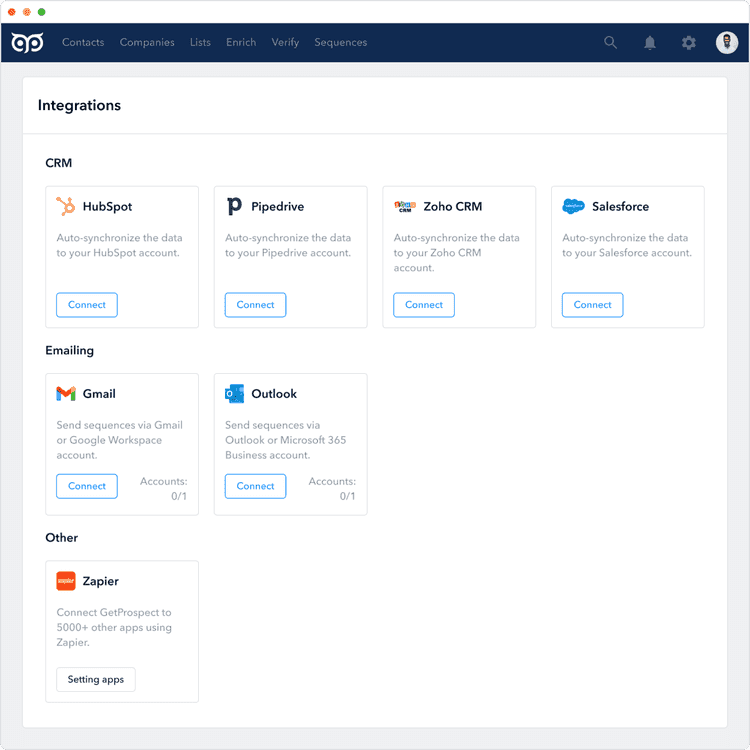Screen dimensions: 750x750
Task: Go to Contacts in the navigation bar
Action: click(83, 43)
